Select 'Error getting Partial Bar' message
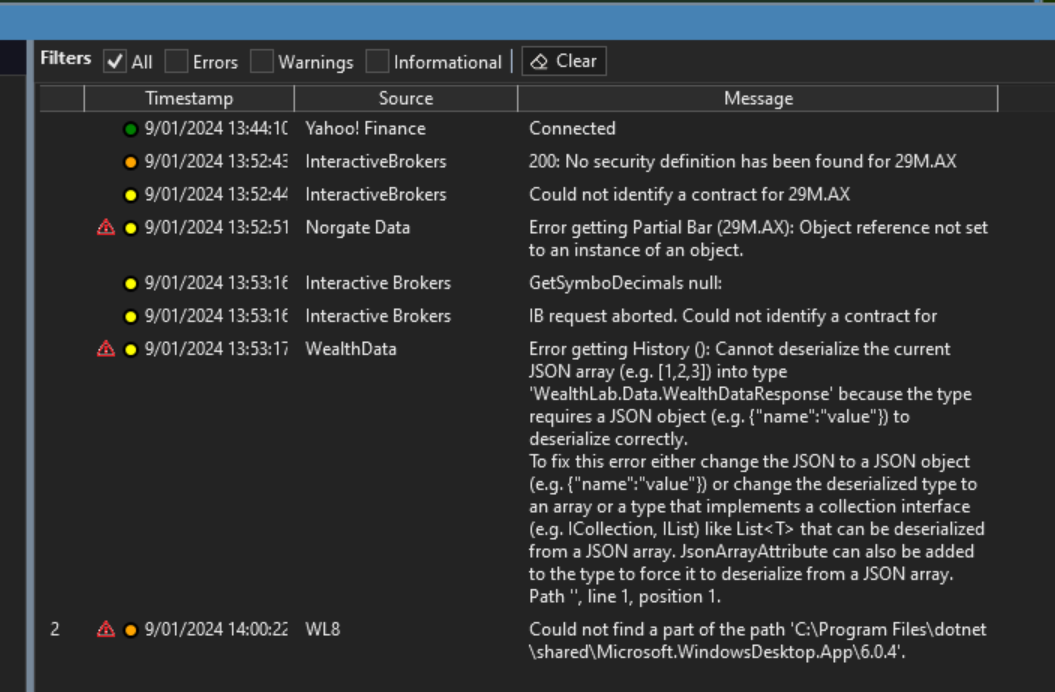The width and height of the screenshot is (1055, 692). tap(758, 239)
